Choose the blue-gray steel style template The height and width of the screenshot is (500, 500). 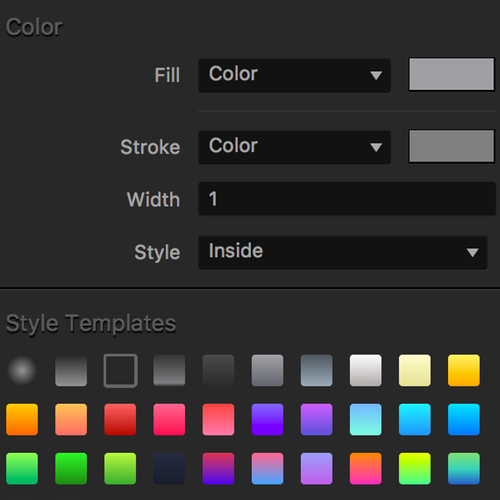pyautogui.click(x=316, y=370)
